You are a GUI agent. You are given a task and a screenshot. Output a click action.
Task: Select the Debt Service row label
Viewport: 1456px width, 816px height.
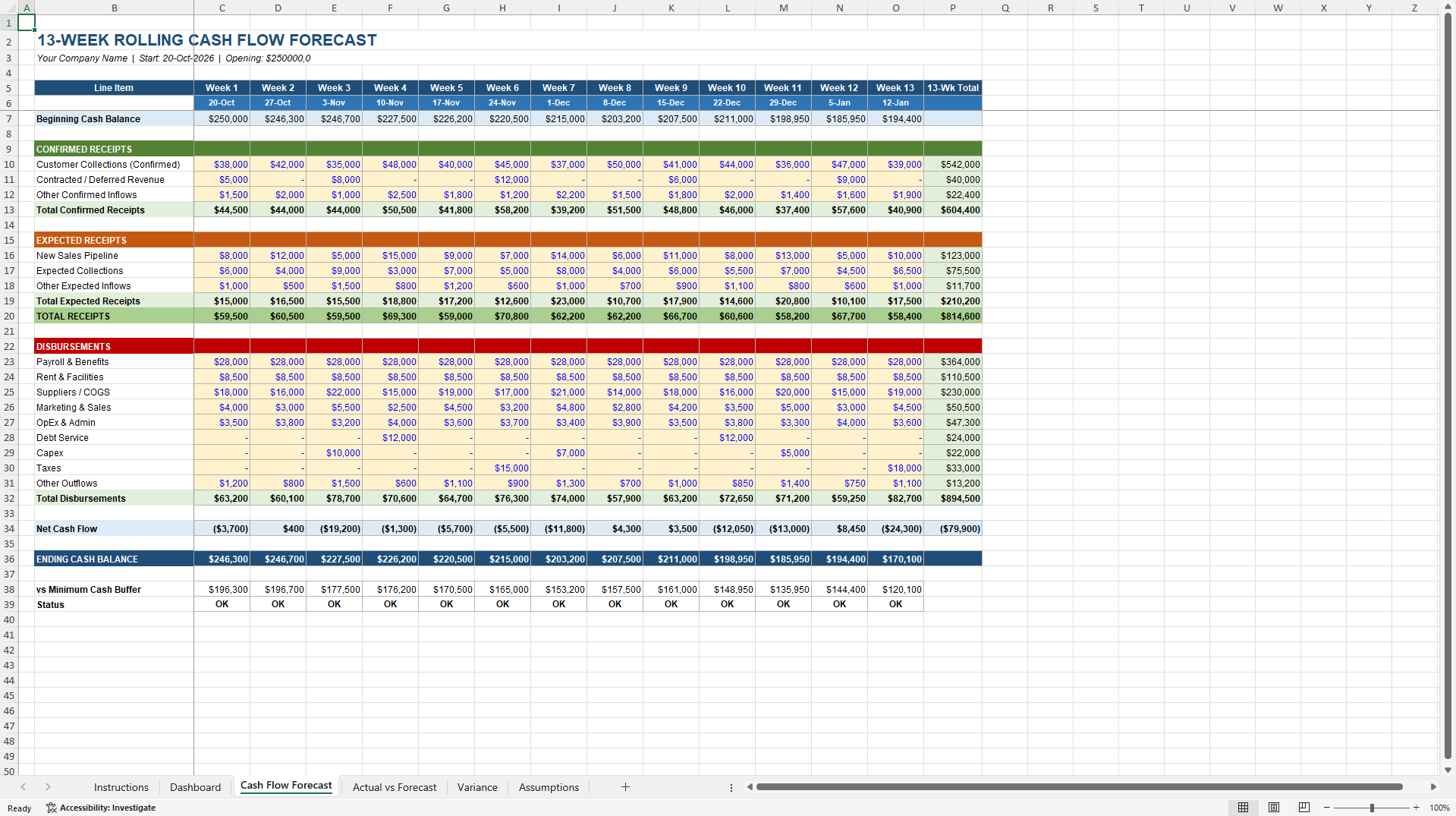click(114, 437)
